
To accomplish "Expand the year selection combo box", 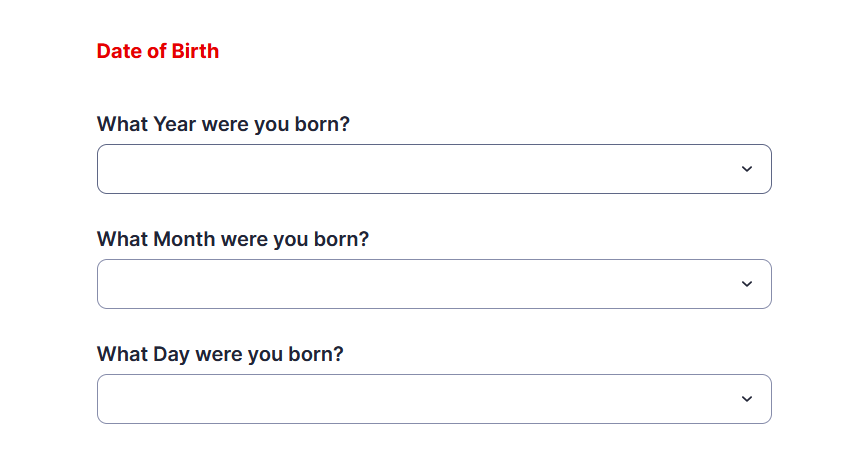I will [x=434, y=169].
